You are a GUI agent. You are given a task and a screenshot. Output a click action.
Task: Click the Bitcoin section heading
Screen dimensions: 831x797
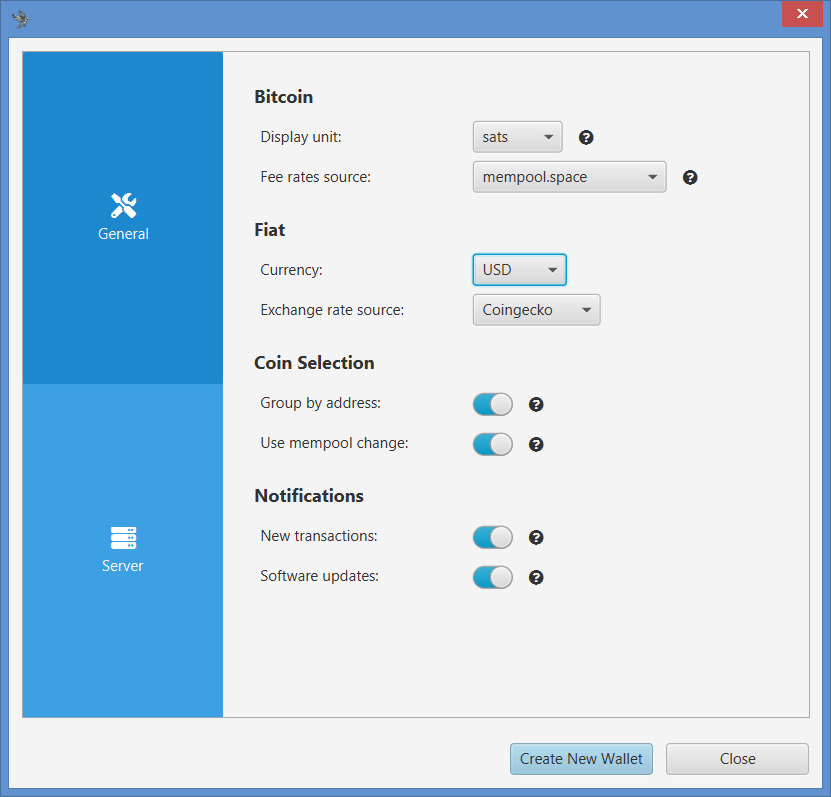click(x=284, y=97)
